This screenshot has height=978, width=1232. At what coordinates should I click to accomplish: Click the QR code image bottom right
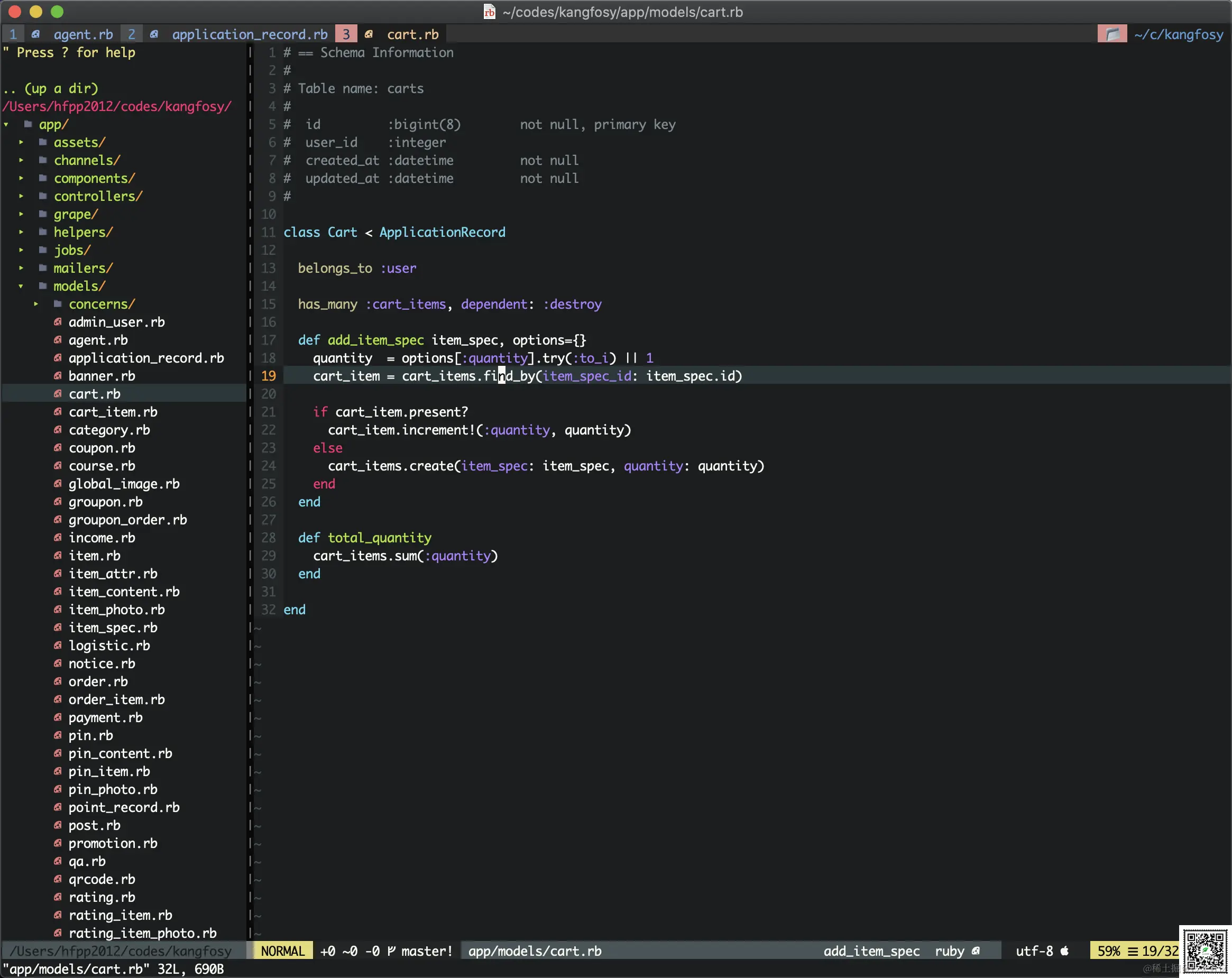pyautogui.click(x=1205, y=951)
